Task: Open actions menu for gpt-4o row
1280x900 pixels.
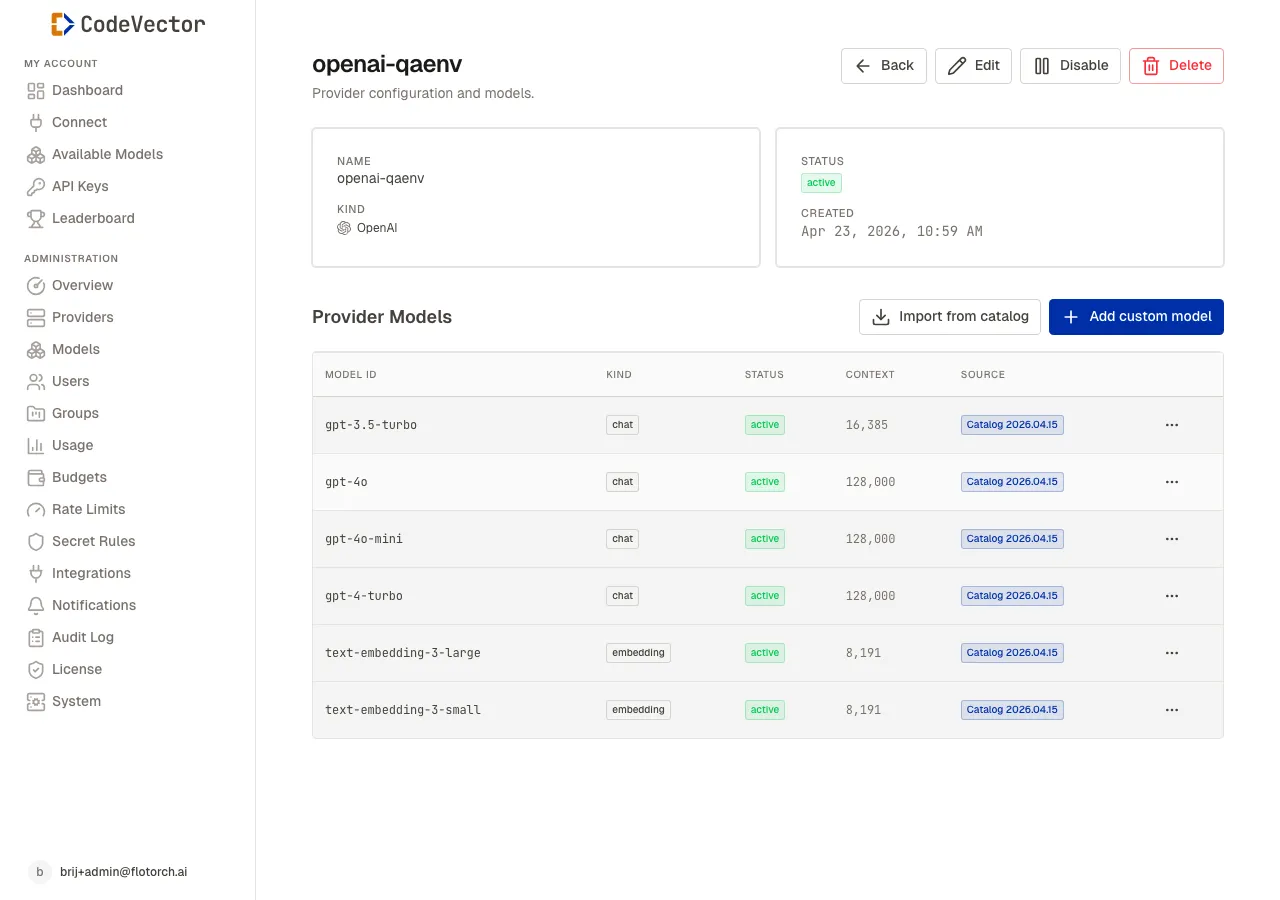Action: click(1172, 482)
